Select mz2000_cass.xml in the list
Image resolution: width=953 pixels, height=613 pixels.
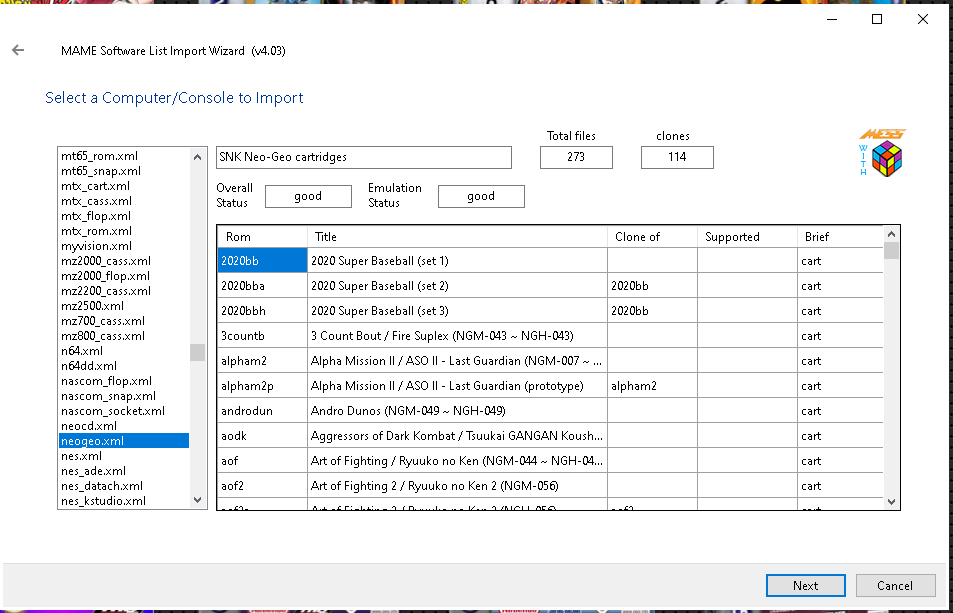click(x=124, y=261)
